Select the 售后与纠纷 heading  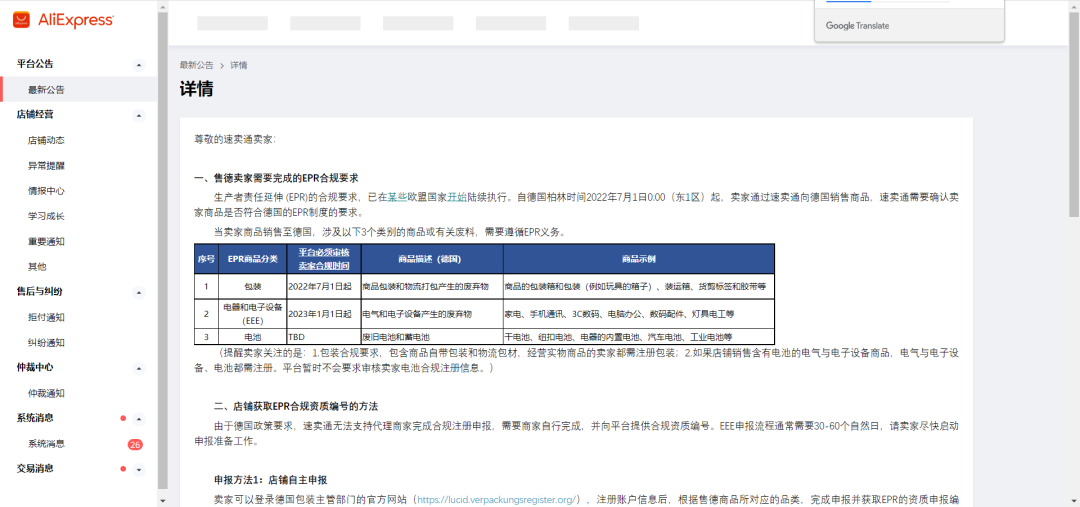click(x=40, y=292)
